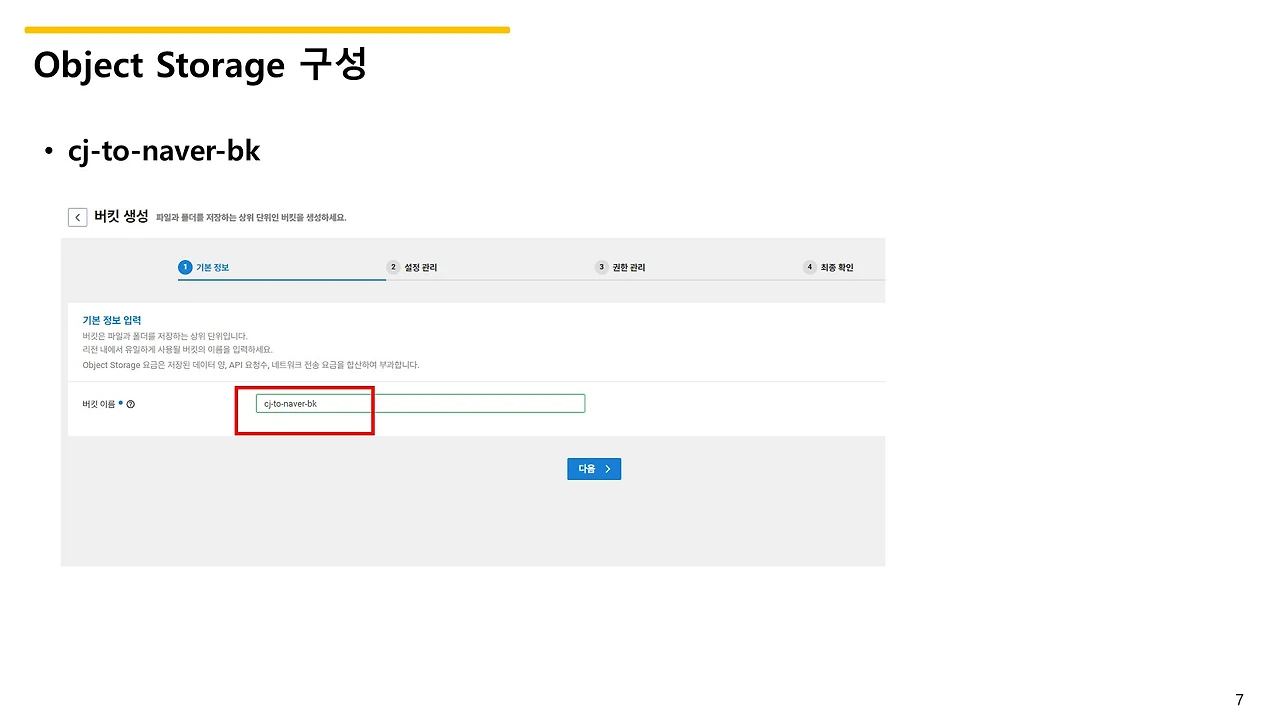The image size is (1280, 720).
Task: Open the 최종 확인 step tab
Action: click(829, 267)
